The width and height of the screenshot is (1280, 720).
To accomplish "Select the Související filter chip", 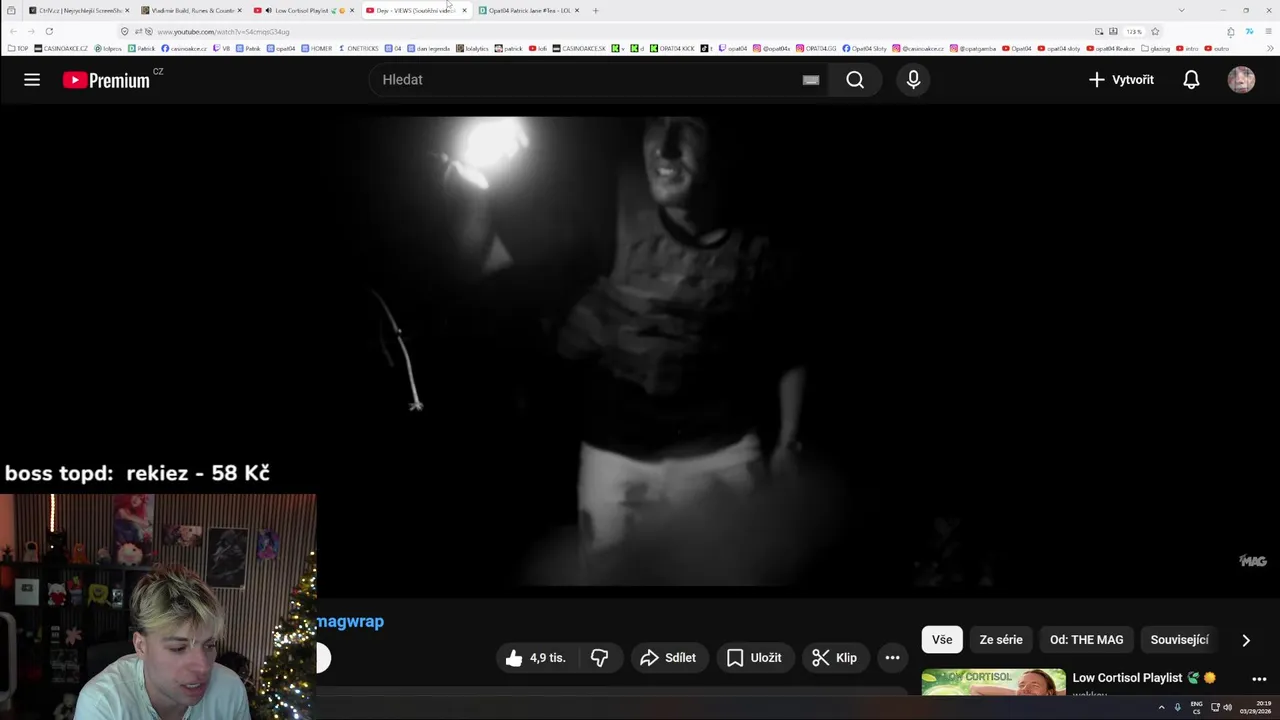I will click(x=1180, y=640).
